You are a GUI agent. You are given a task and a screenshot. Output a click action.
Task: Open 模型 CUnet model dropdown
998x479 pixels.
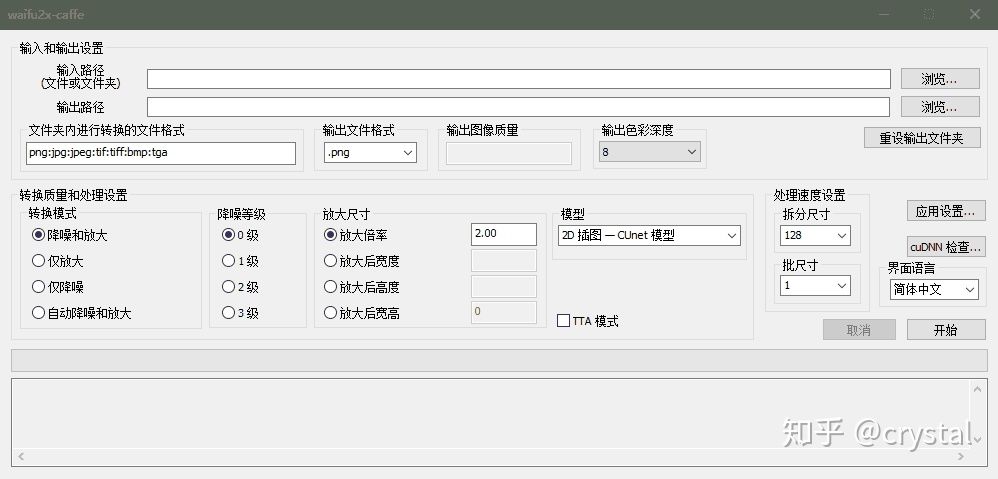pos(649,235)
